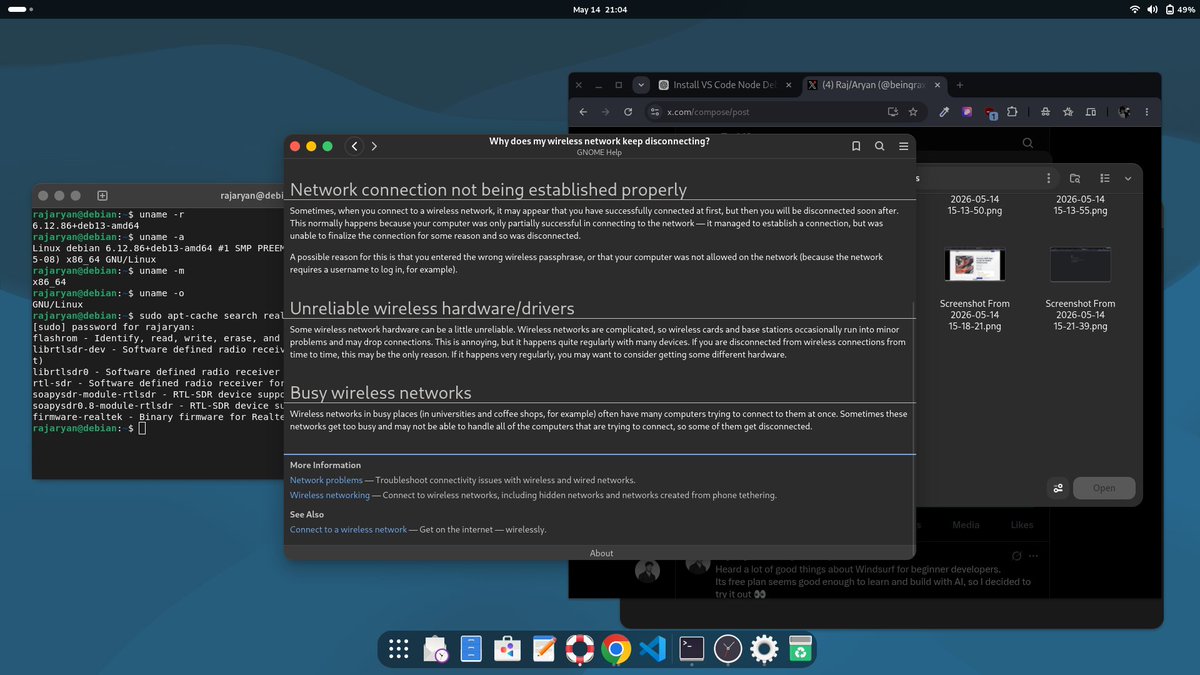The width and height of the screenshot is (1200, 675).
Task: Open new tab button in terminal
Action: pos(102,196)
